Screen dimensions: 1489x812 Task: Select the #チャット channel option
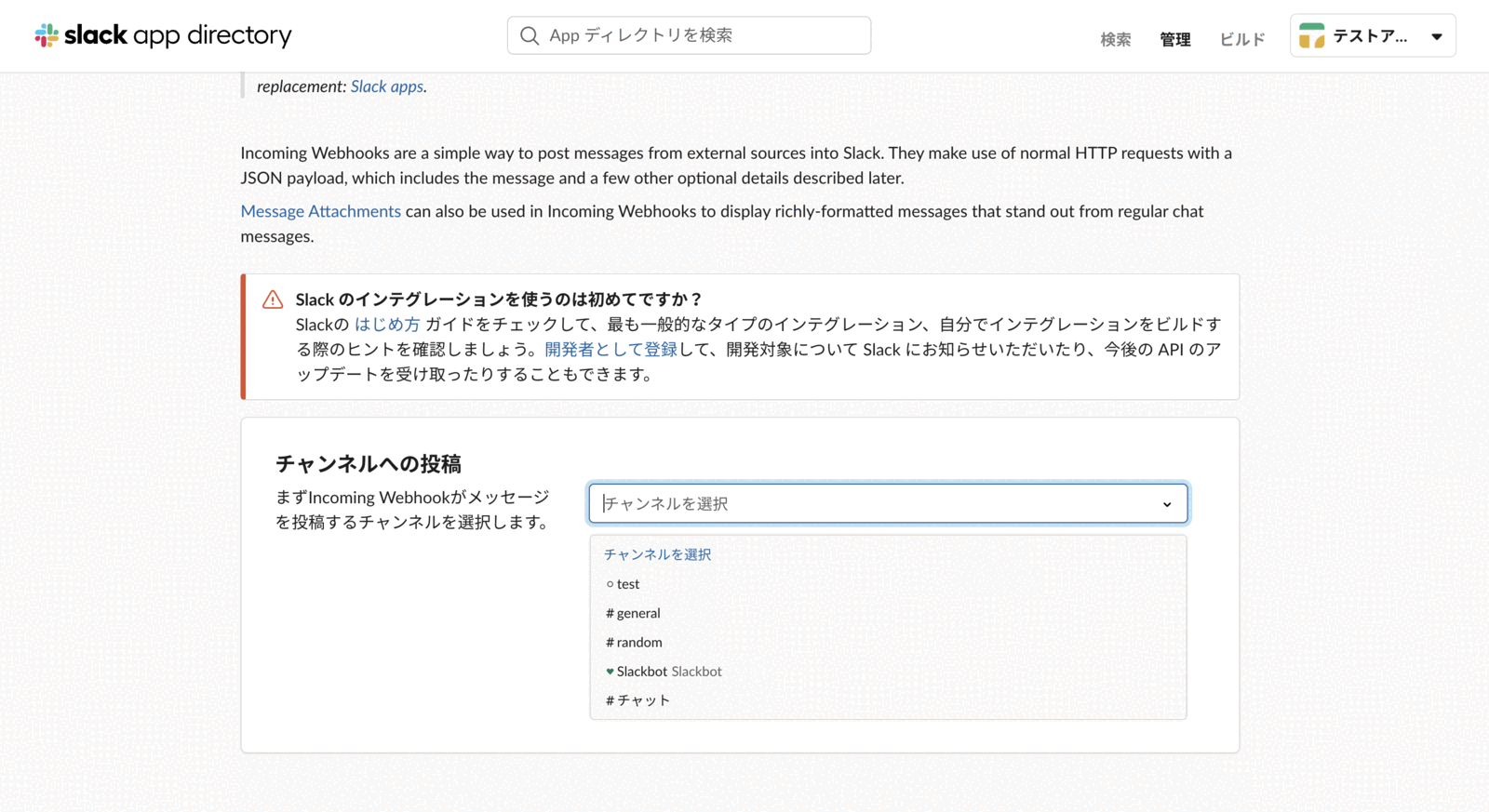[888, 700]
